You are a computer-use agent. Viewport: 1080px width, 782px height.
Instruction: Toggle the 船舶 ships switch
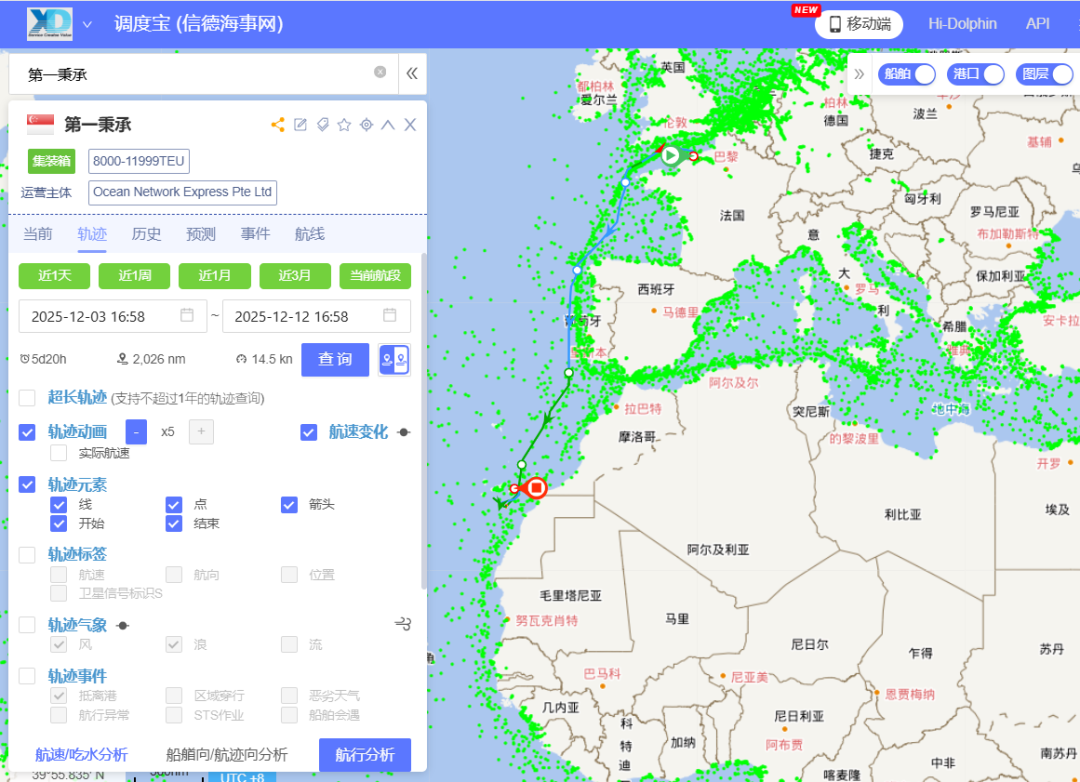click(x=906, y=74)
